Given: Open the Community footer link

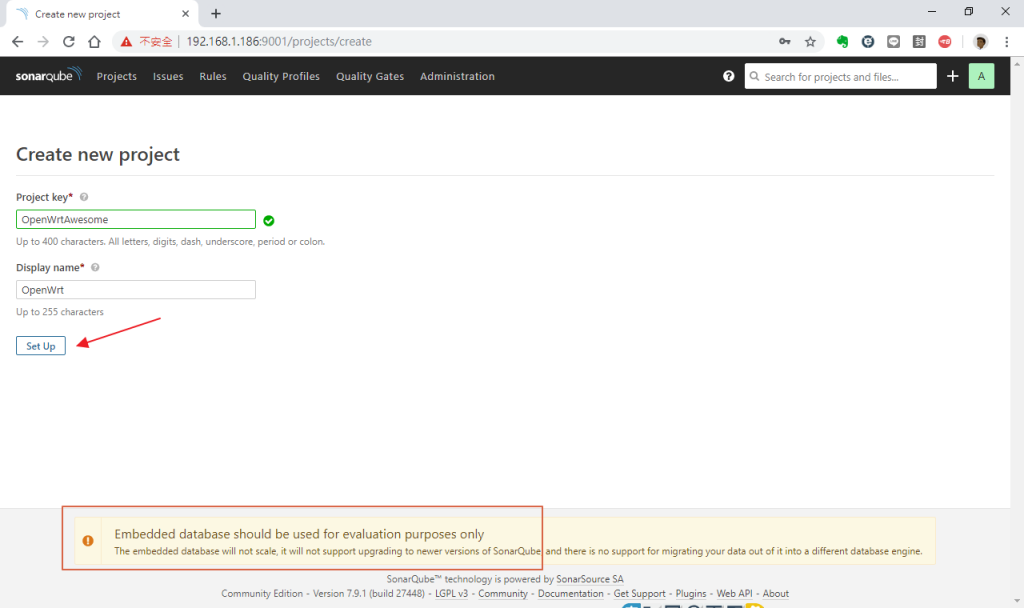Looking at the screenshot, I should pyautogui.click(x=503, y=594).
